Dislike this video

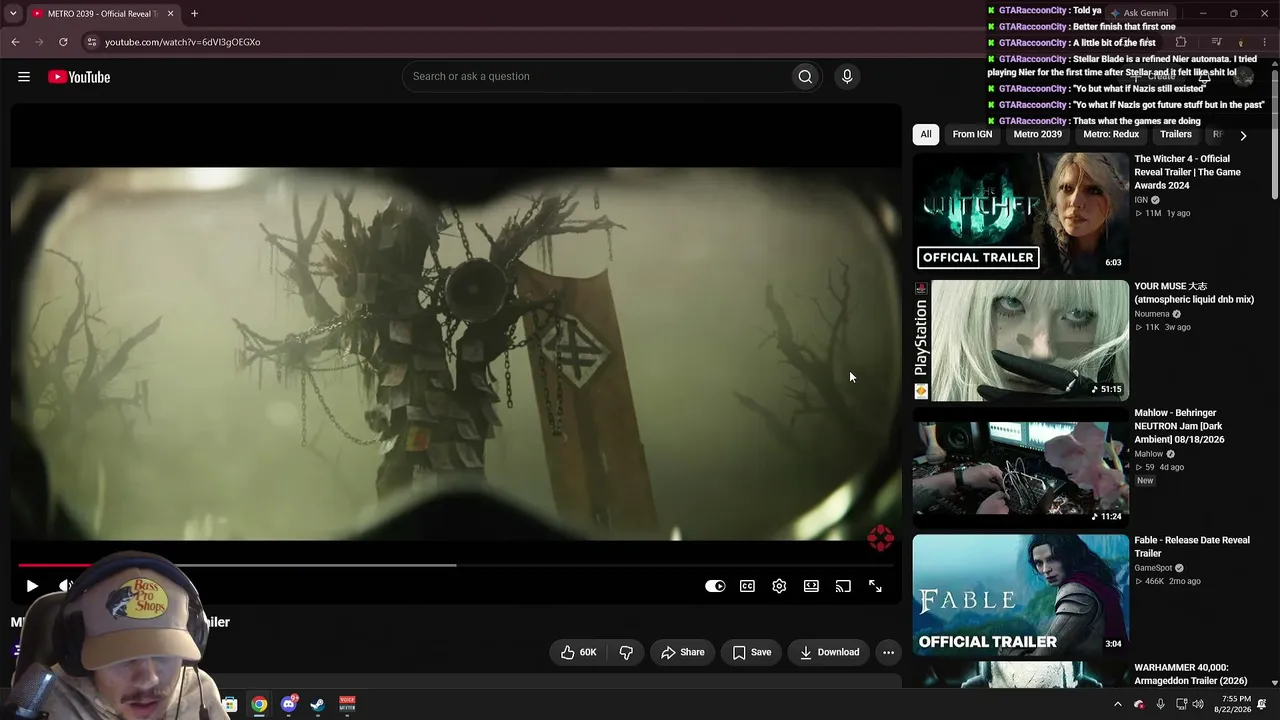[626, 652]
